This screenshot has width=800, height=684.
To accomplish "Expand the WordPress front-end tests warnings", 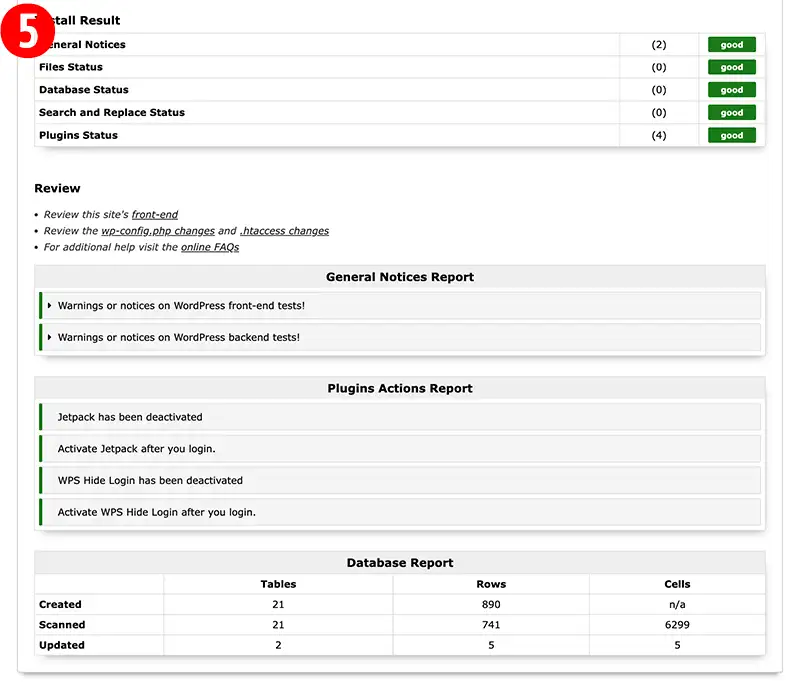I will pyautogui.click(x=400, y=306).
